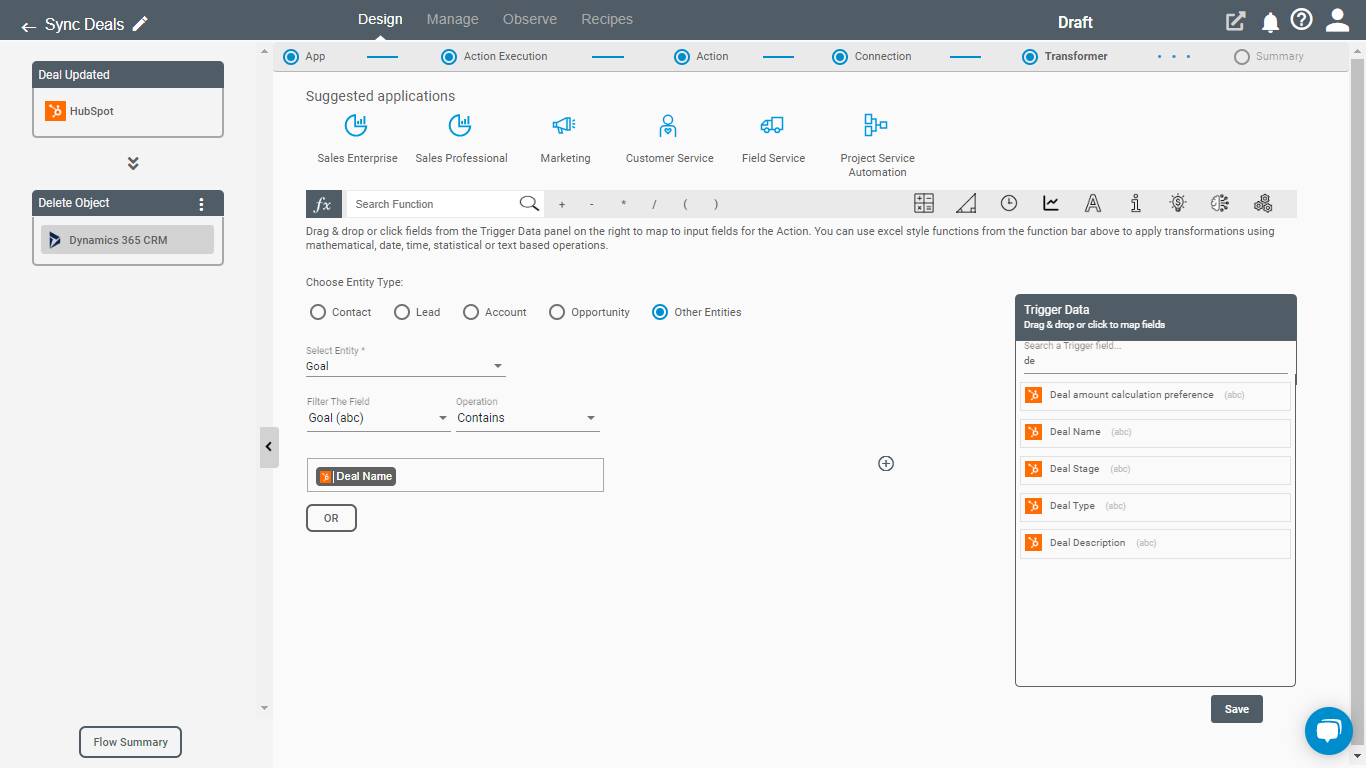This screenshot has height=768, width=1366.
Task: Open AI brain functions icon
Action: 1219,203
